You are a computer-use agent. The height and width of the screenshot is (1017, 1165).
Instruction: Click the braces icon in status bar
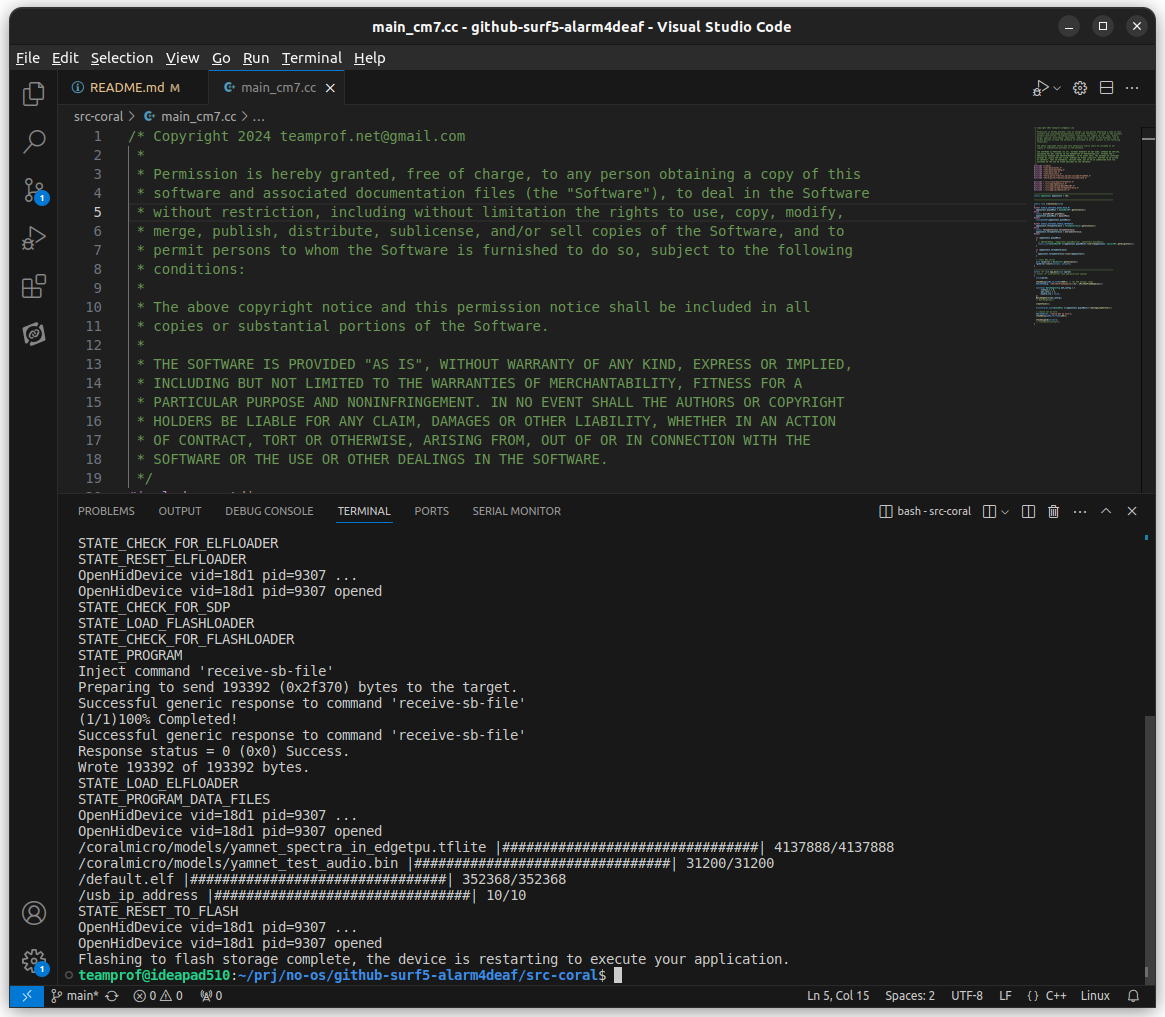point(1033,996)
